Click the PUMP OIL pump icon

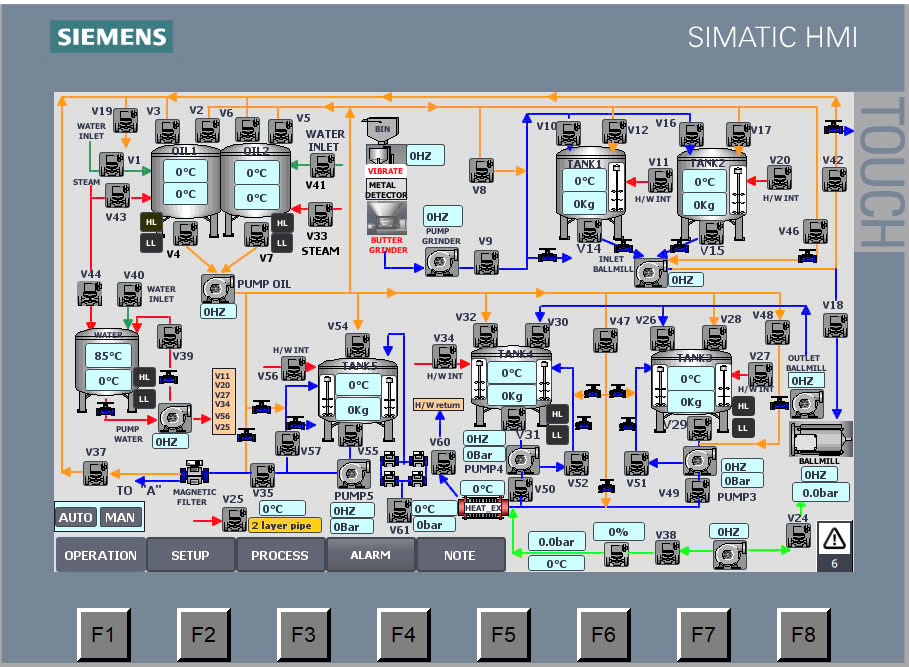pyautogui.click(x=217, y=288)
